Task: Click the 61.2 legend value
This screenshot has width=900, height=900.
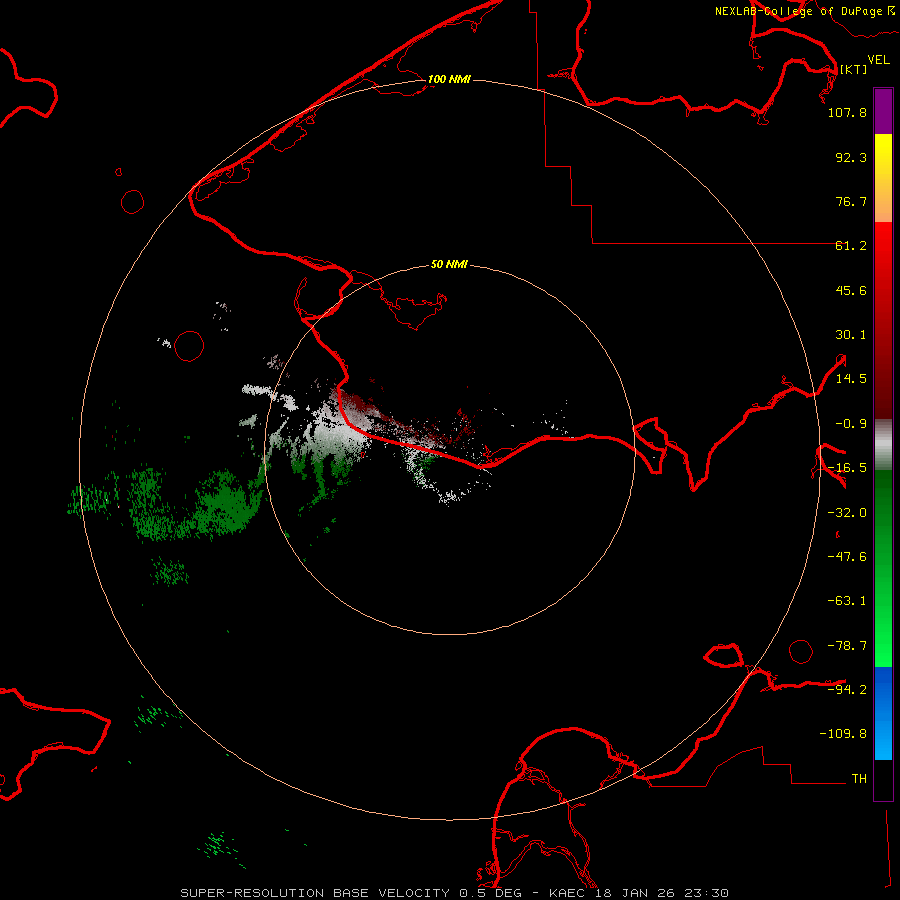Action: tap(851, 246)
